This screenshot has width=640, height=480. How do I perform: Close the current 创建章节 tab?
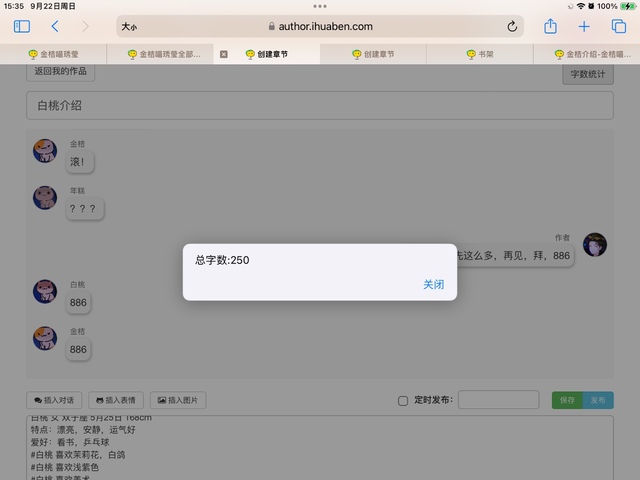(223, 54)
